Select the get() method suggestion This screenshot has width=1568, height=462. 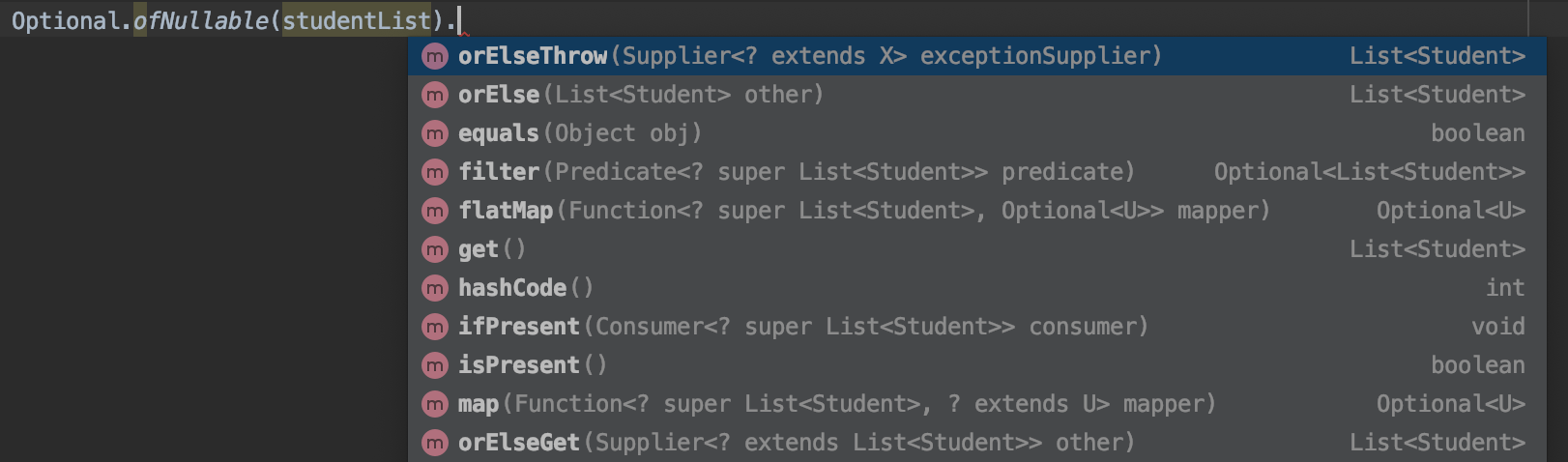click(x=976, y=249)
